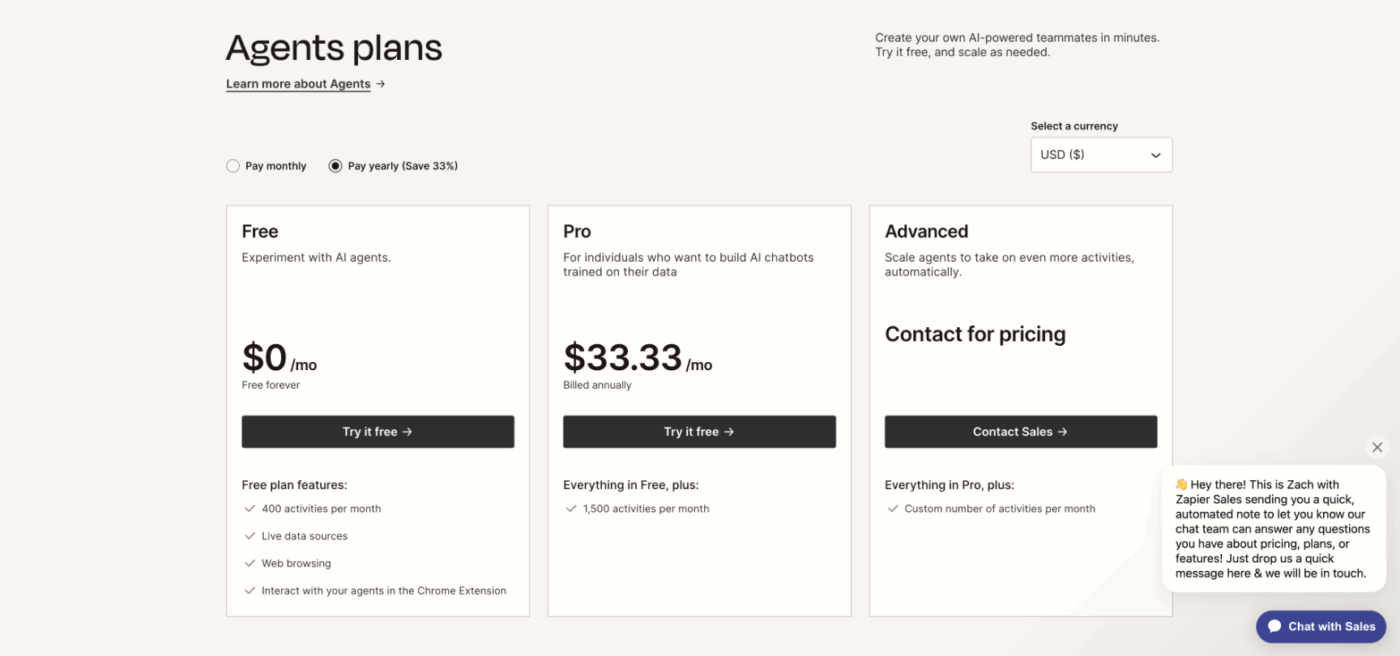1400x656 pixels.
Task: Open the Chat with Sales widget
Action: 1320,626
